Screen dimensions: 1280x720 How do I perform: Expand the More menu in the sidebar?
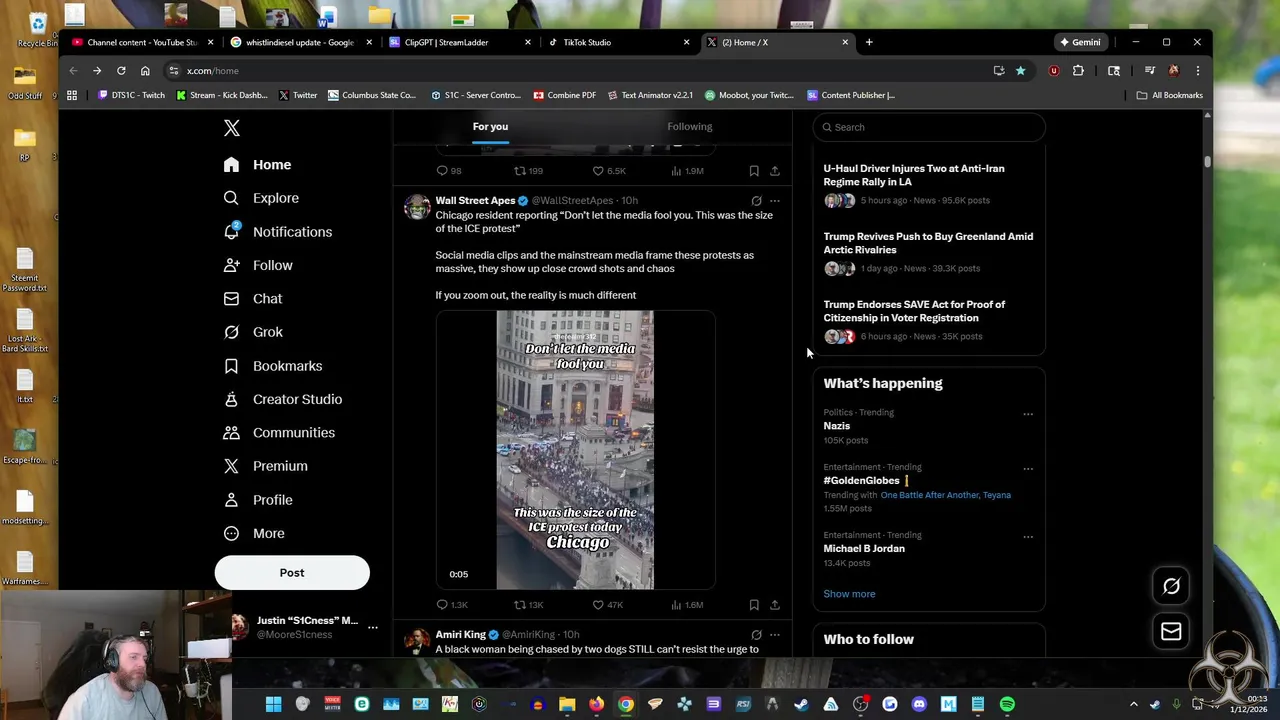coord(255,533)
